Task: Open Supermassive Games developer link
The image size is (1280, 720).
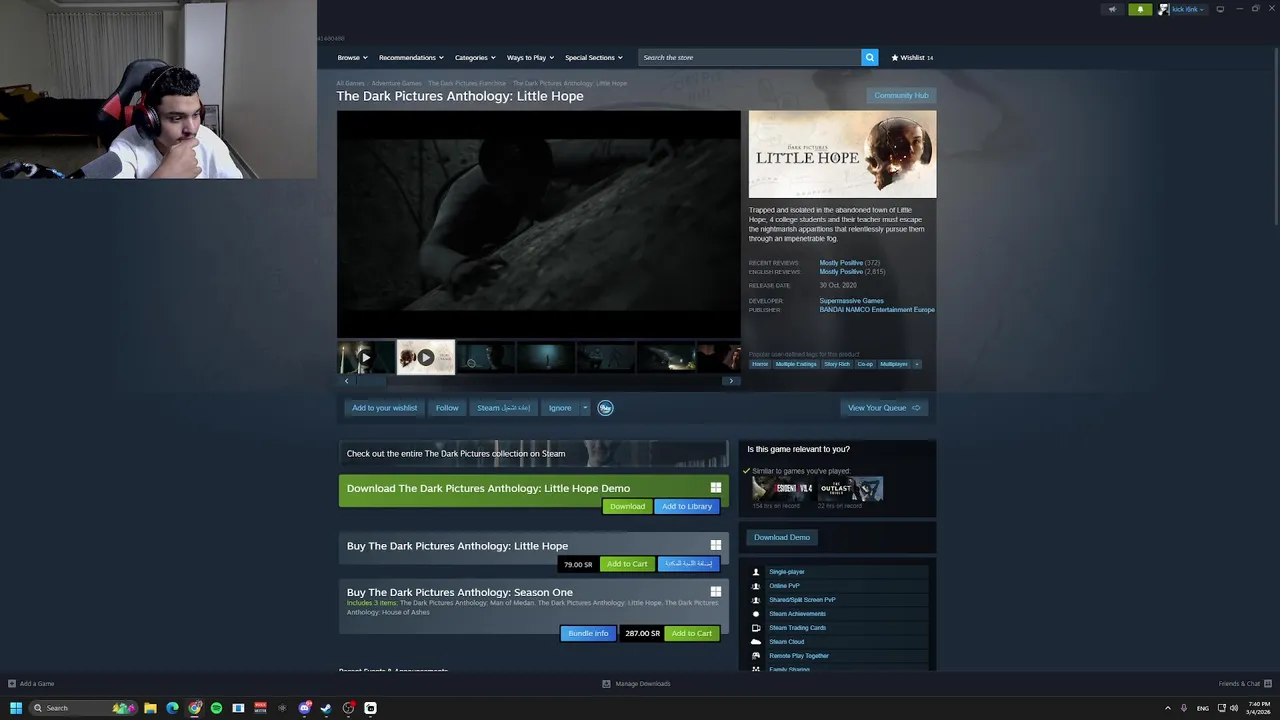Action: pos(852,301)
